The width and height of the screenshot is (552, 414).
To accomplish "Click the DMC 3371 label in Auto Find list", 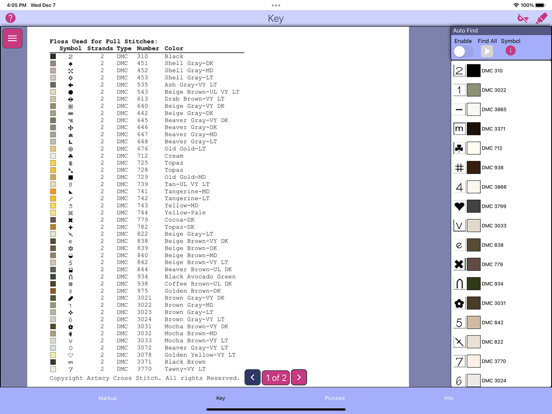I will click(x=494, y=129).
